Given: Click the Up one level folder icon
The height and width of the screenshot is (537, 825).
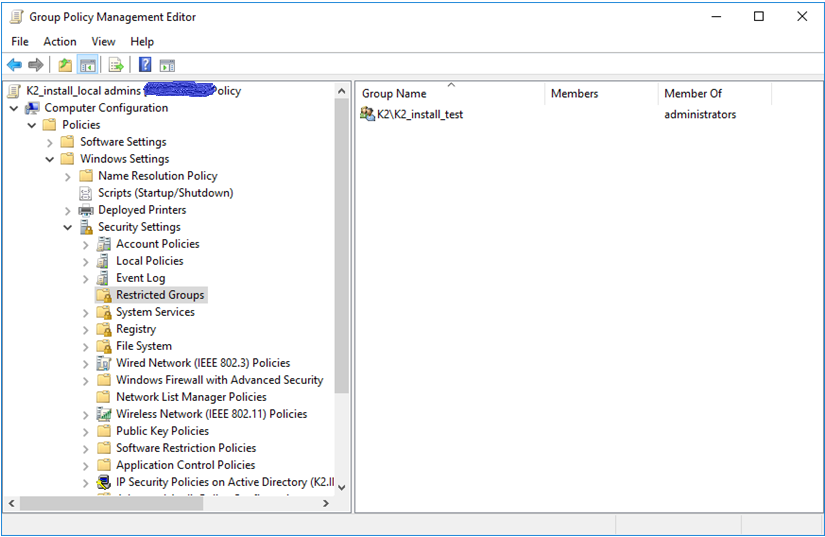Looking at the screenshot, I should pyautogui.click(x=65, y=65).
